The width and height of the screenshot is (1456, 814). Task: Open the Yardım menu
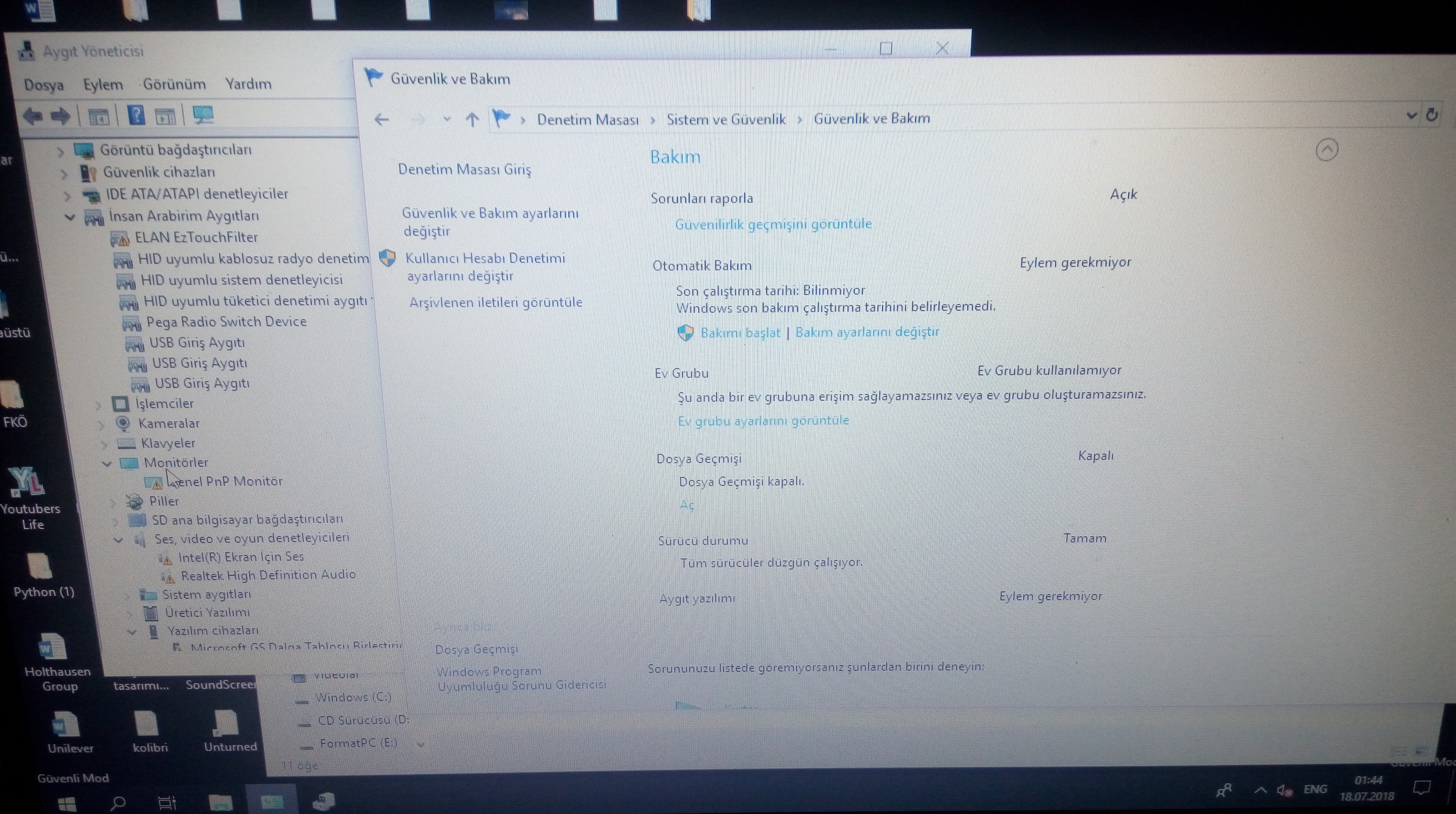click(248, 83)
